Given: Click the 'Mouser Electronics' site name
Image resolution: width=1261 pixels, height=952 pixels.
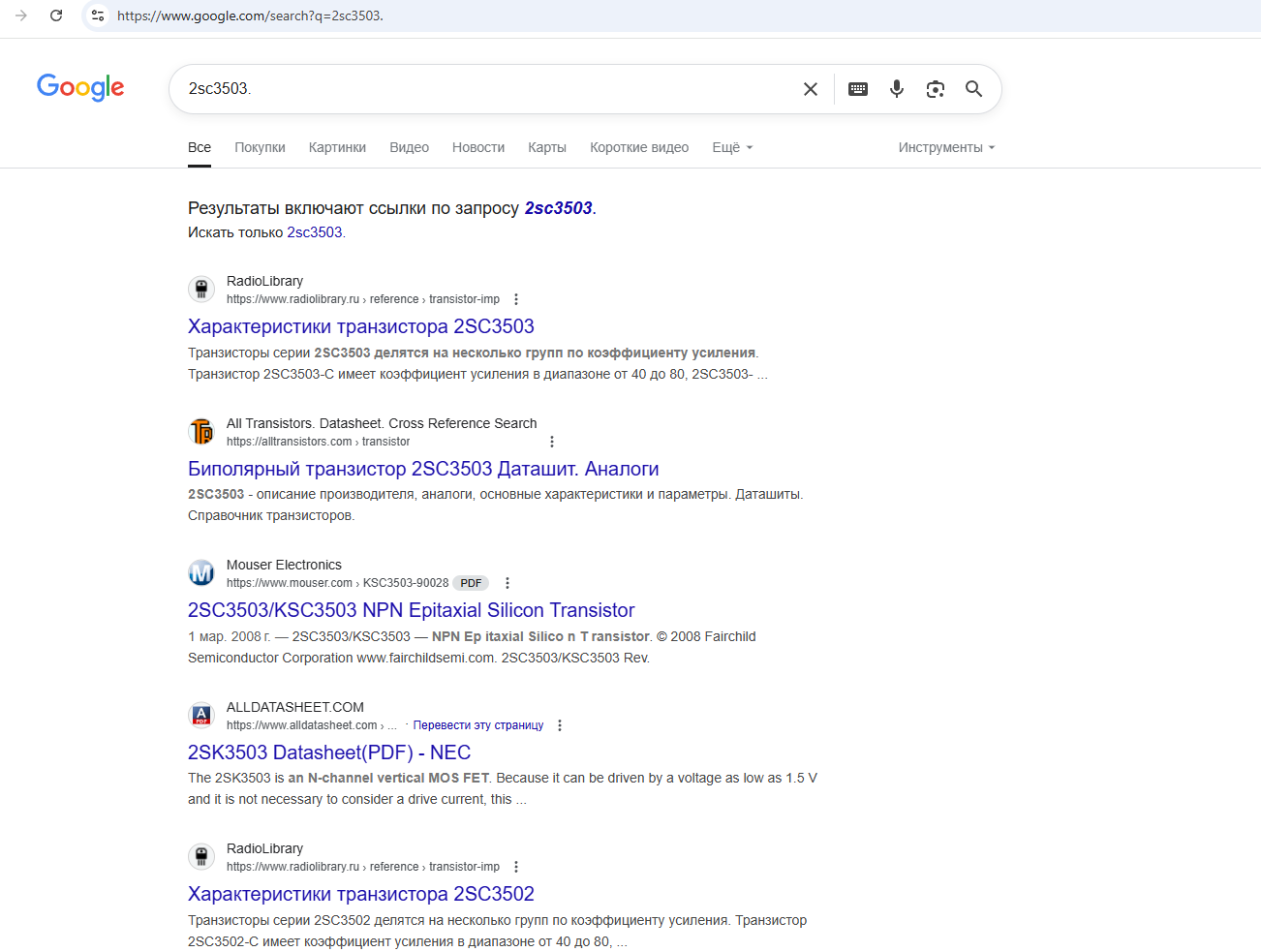Looking at the screenshot, I should pos(284,565).
